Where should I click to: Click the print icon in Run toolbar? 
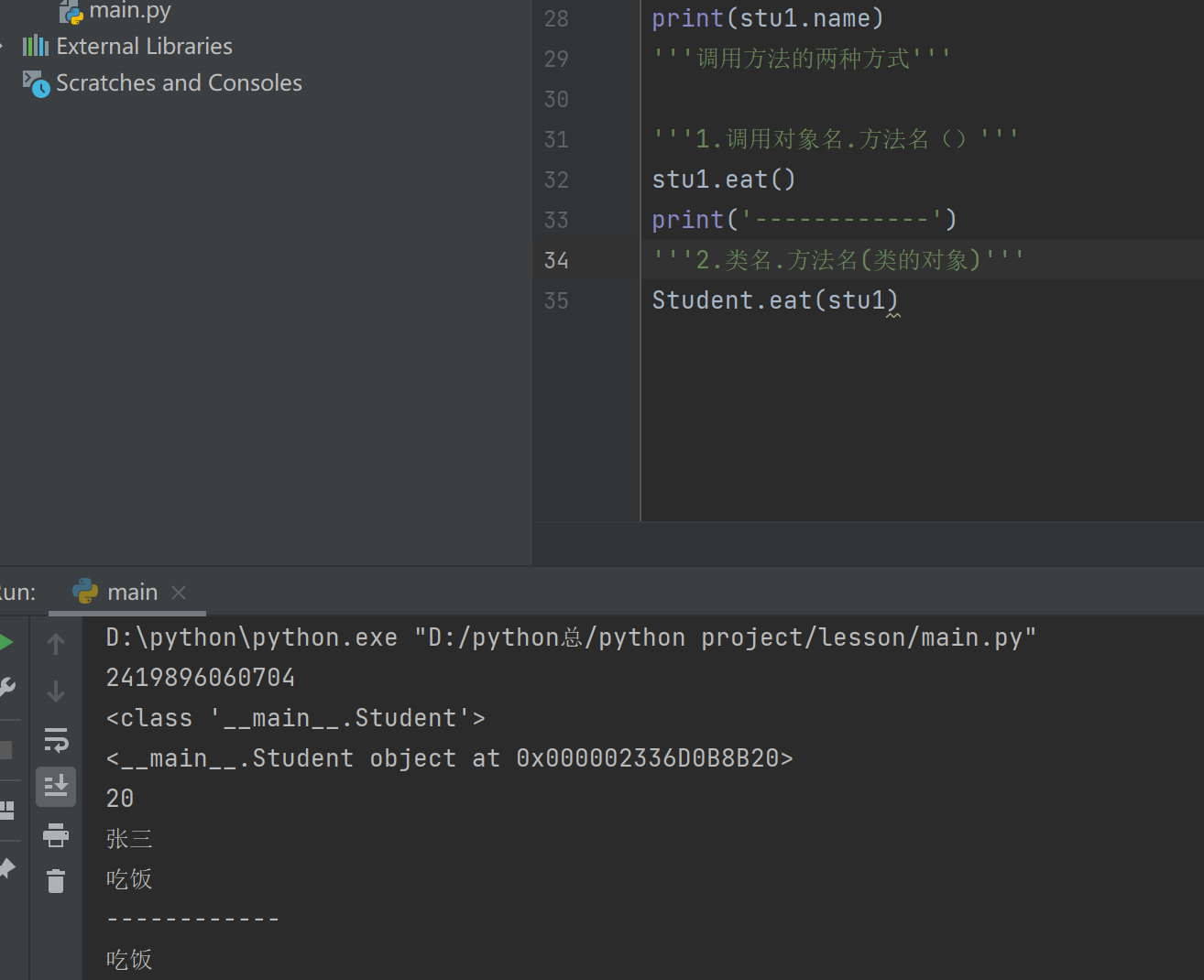tap(56, 834)
